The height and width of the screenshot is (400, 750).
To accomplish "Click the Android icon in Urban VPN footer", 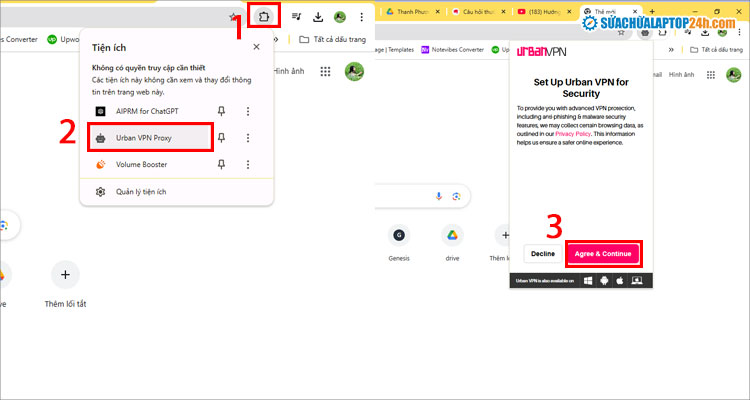I will [x=603, y=281].
